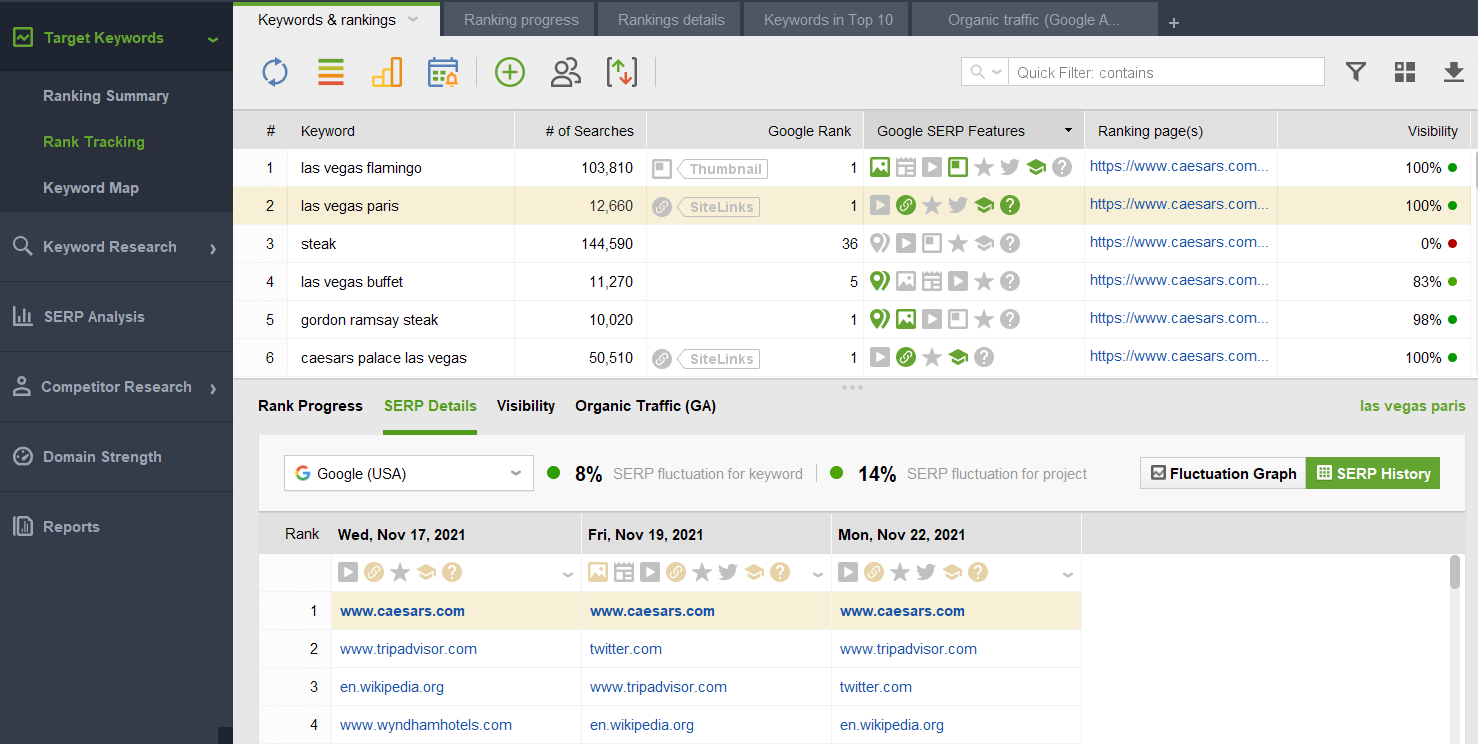The image size is (1478, 744).
Task: Click the yellow bar chart toolbar icon
Action: [387, 72]
